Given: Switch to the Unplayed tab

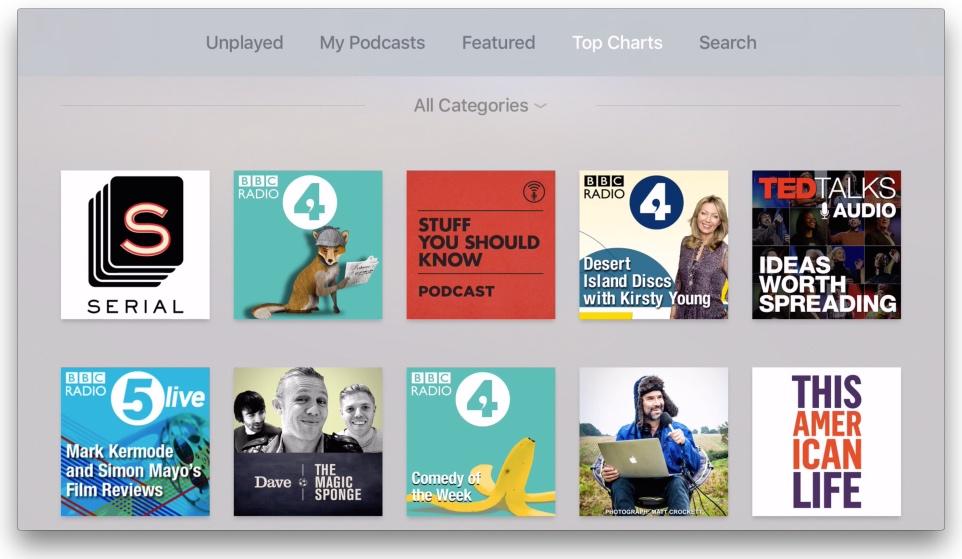Looking at the screenshot, I should click(244, 42).
